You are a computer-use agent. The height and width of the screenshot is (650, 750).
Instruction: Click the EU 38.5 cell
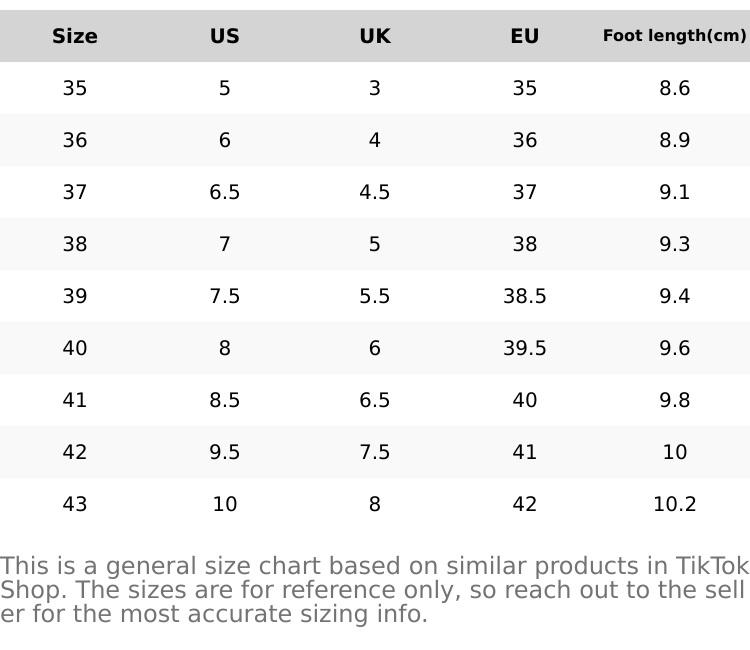[525, 296]
